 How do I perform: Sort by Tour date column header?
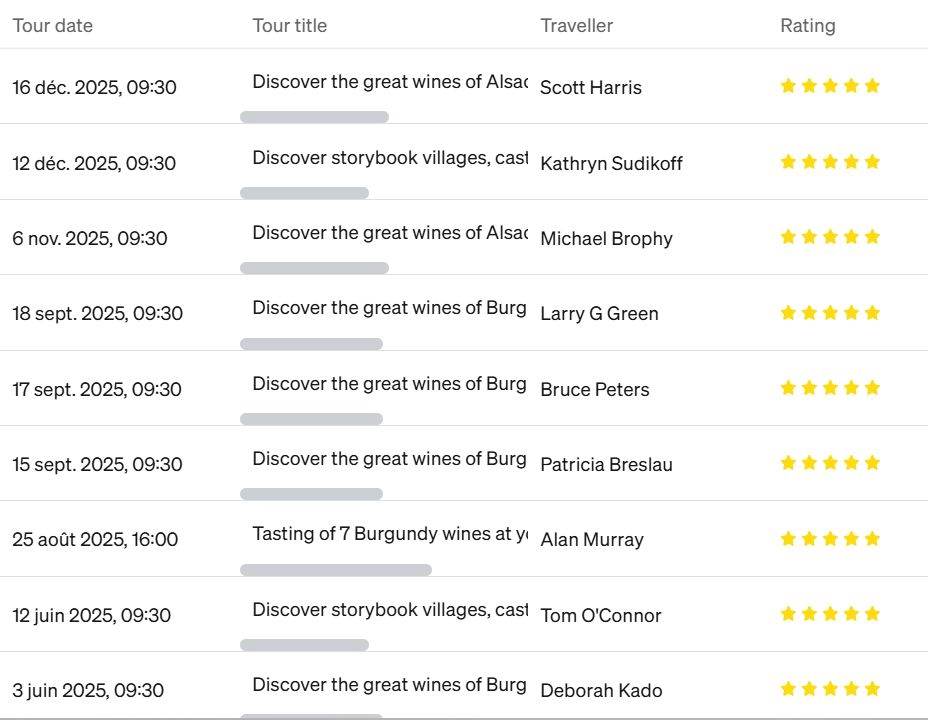coord(53,26)
